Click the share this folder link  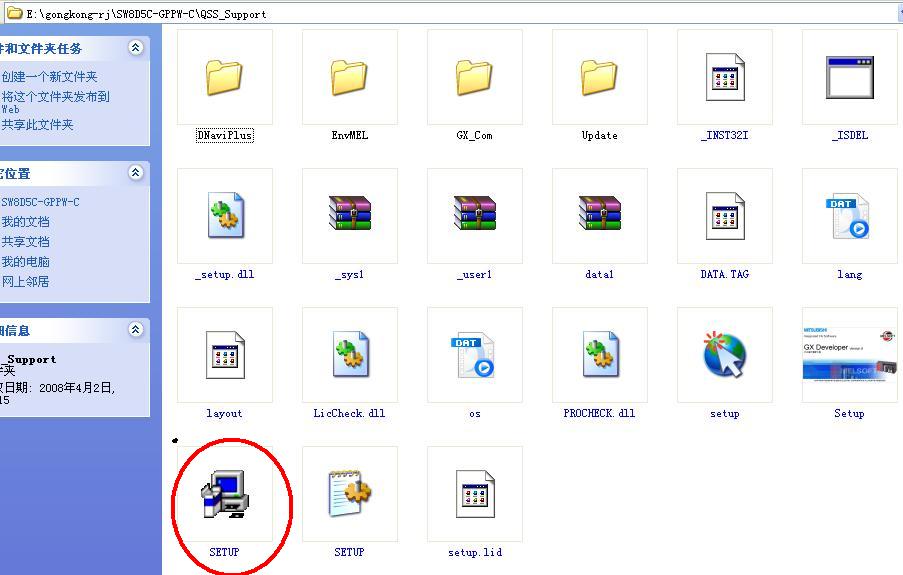[38, 125]
